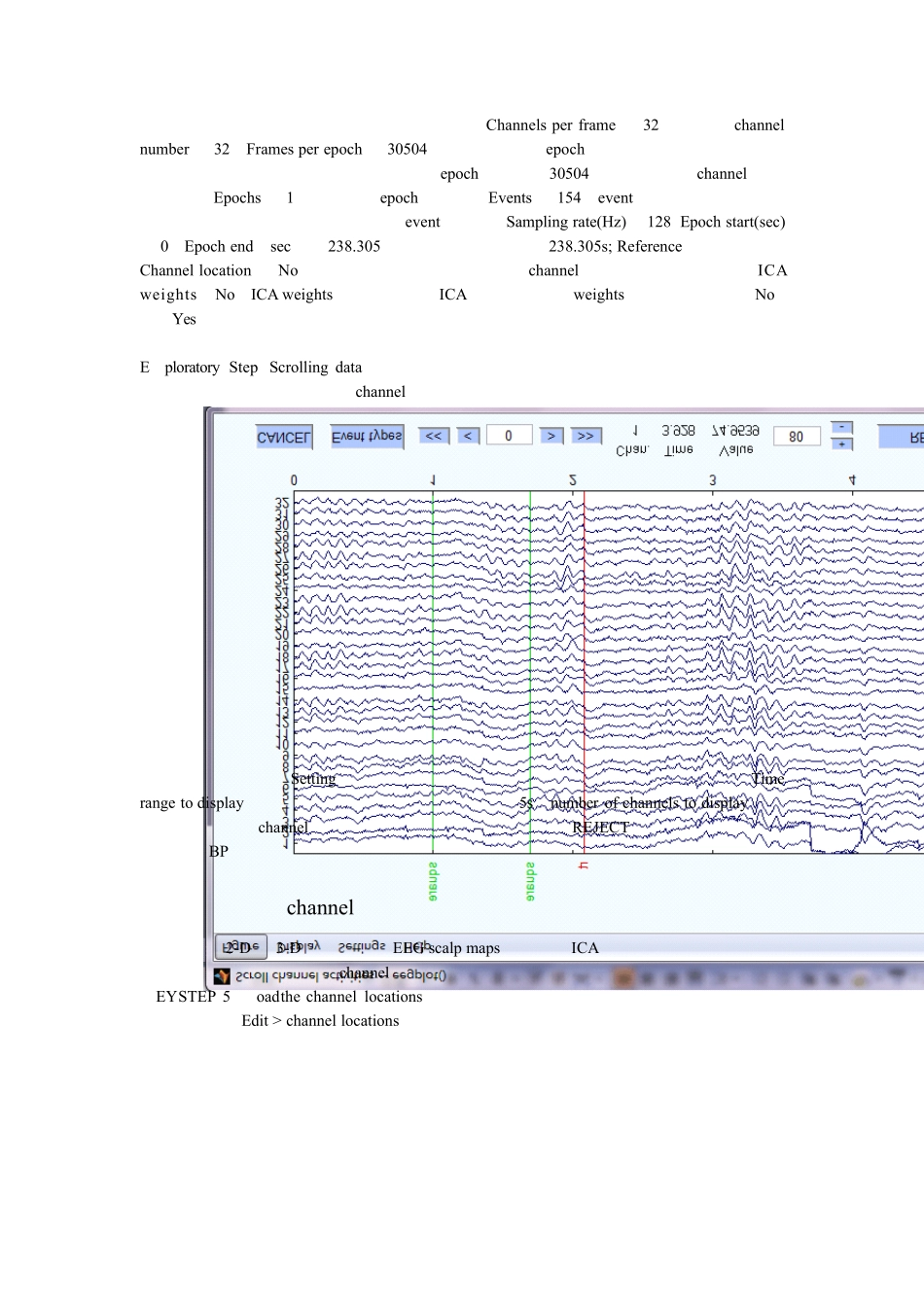Image resolution: width=924 pixels, height=1307 pixels.
Task: Click the CANCEL button
Action: (x=284, y=437)
